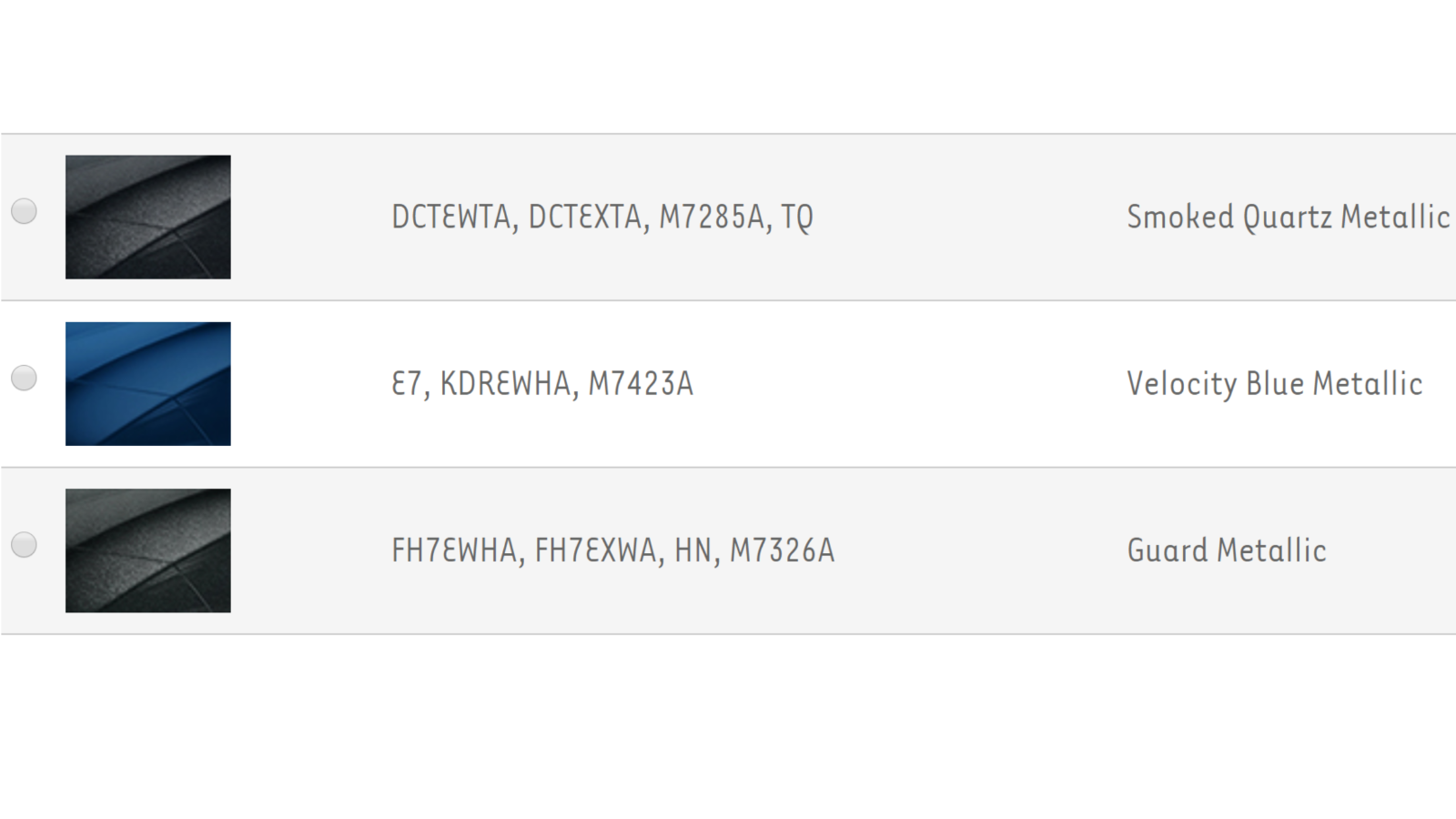Choose the Guard Metallic radio button
The image size is (1456, 819).
(x=24, y=544)
